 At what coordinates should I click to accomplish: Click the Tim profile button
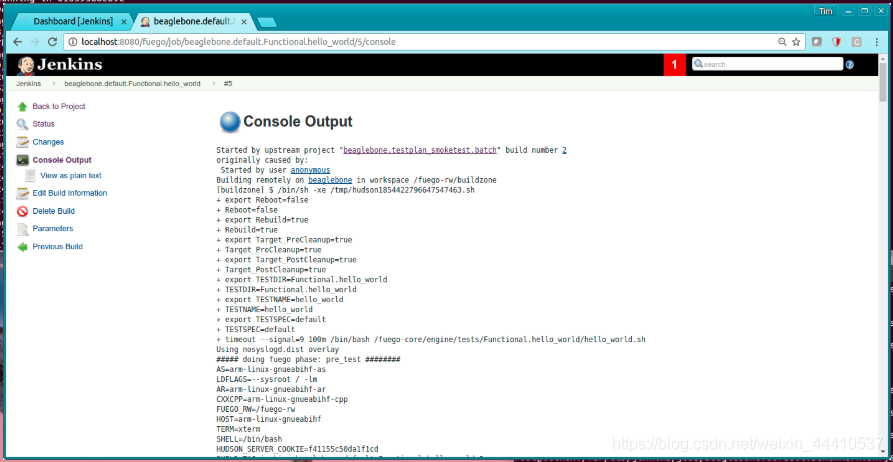(825, 11)
